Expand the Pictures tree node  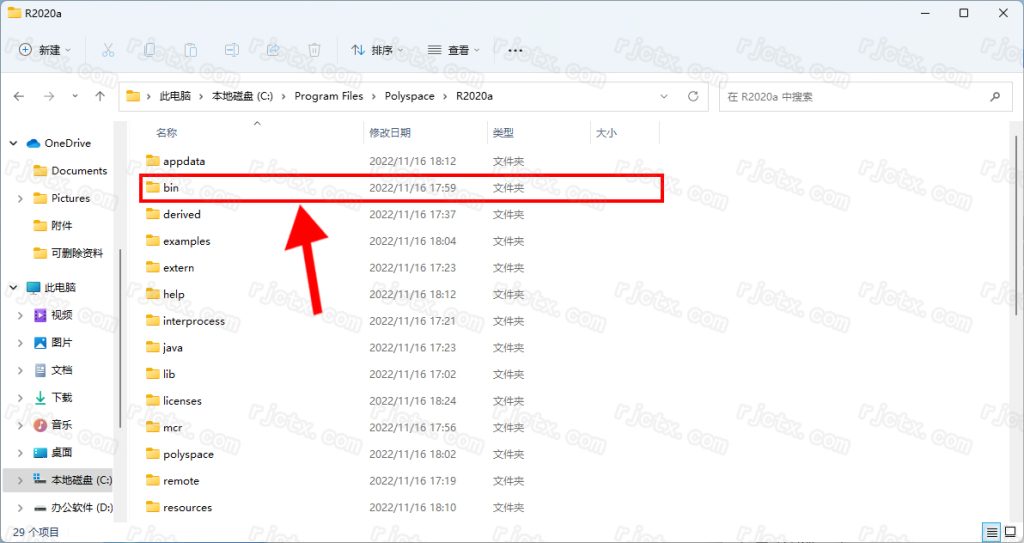21,199
